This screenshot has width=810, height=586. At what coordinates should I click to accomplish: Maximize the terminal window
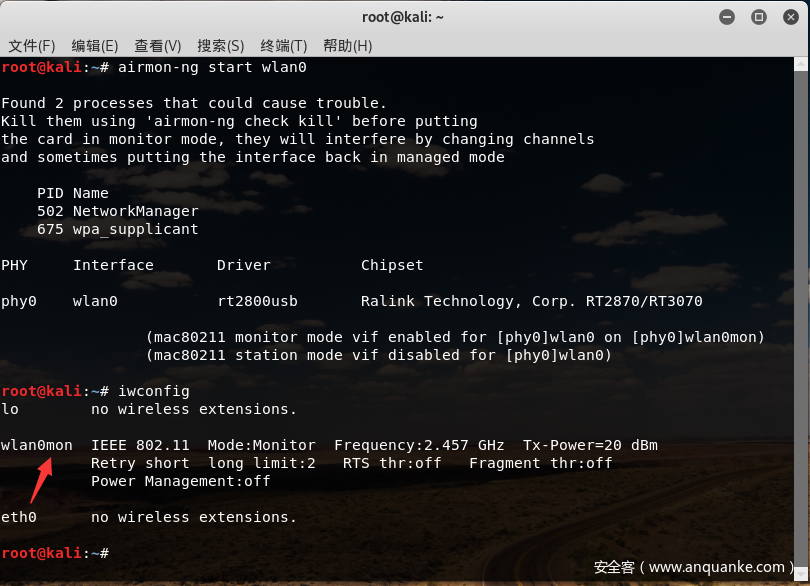point(758,17)
